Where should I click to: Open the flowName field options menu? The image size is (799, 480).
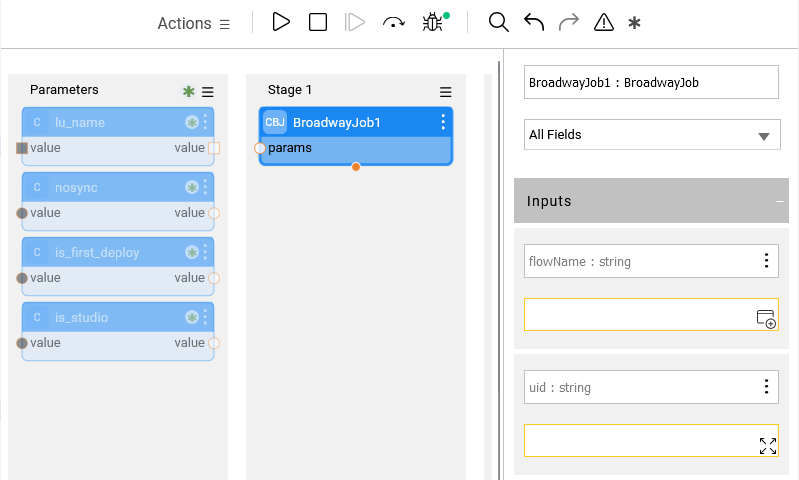[766, 261]
